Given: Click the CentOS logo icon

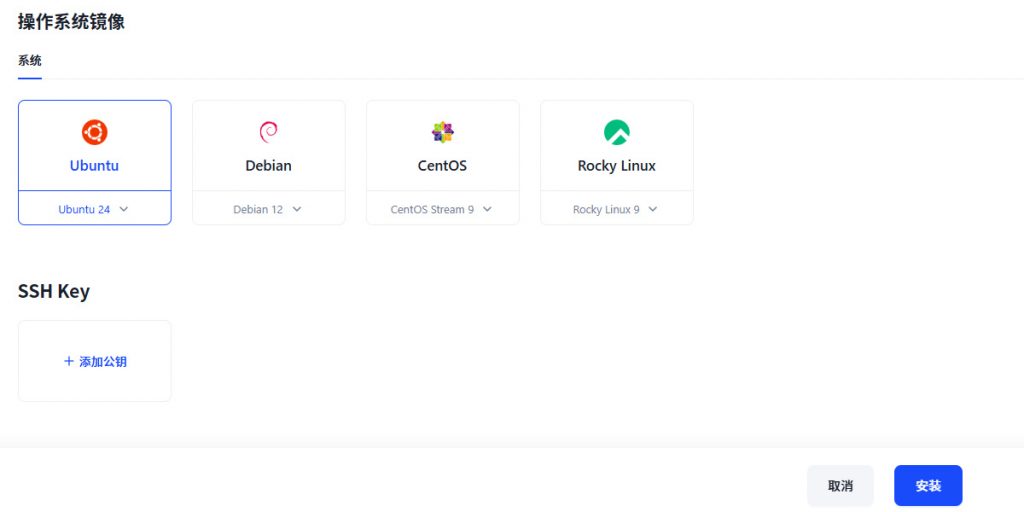Looking at the screenshot, I should [x=442, y=132].
